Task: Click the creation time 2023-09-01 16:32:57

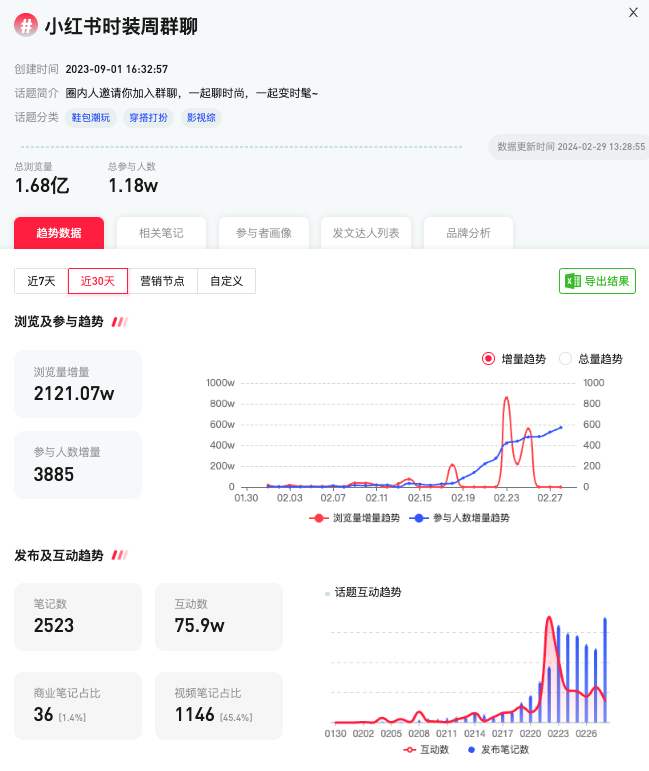Action: (x=117, y=69)
